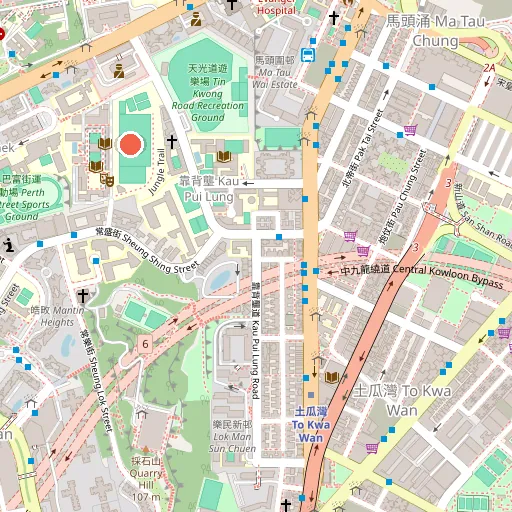Screen dimensions: 512x512
Task: Click the church cross icon beside Jungle Trail
Action: pos(172,142)
